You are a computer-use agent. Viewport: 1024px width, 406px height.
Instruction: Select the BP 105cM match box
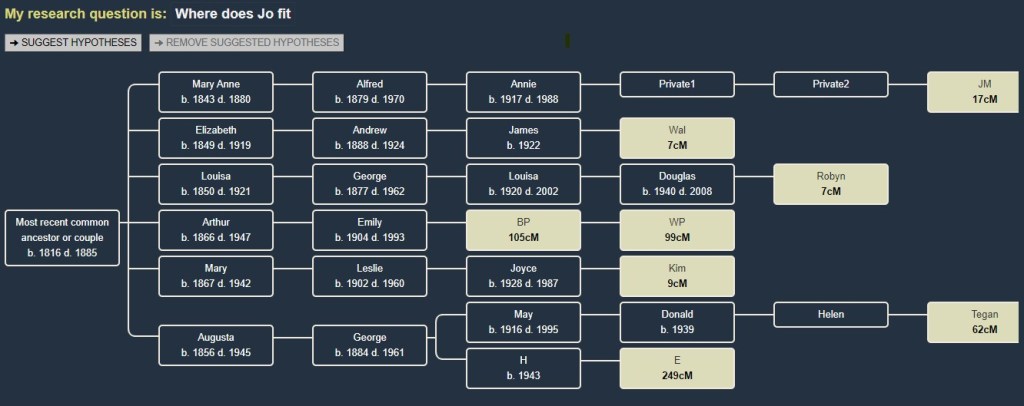click(x=523, y=230)
